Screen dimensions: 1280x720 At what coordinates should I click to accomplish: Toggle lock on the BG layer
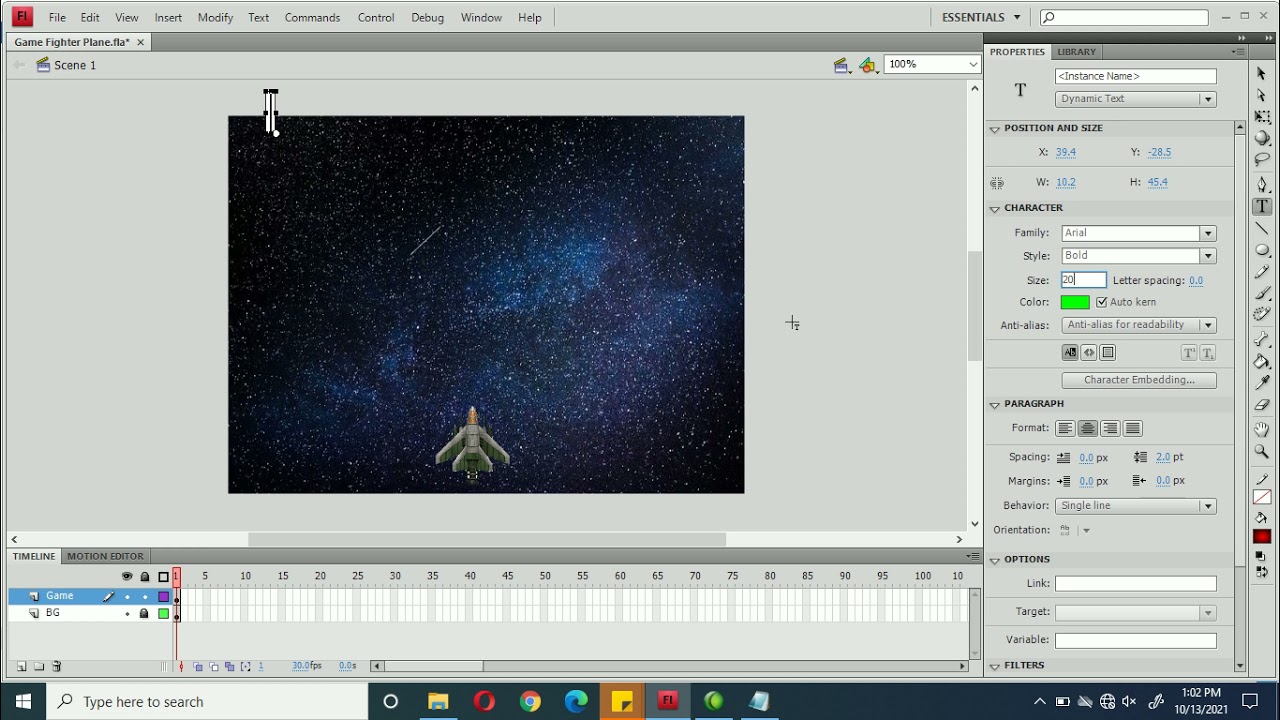point(144,613)
